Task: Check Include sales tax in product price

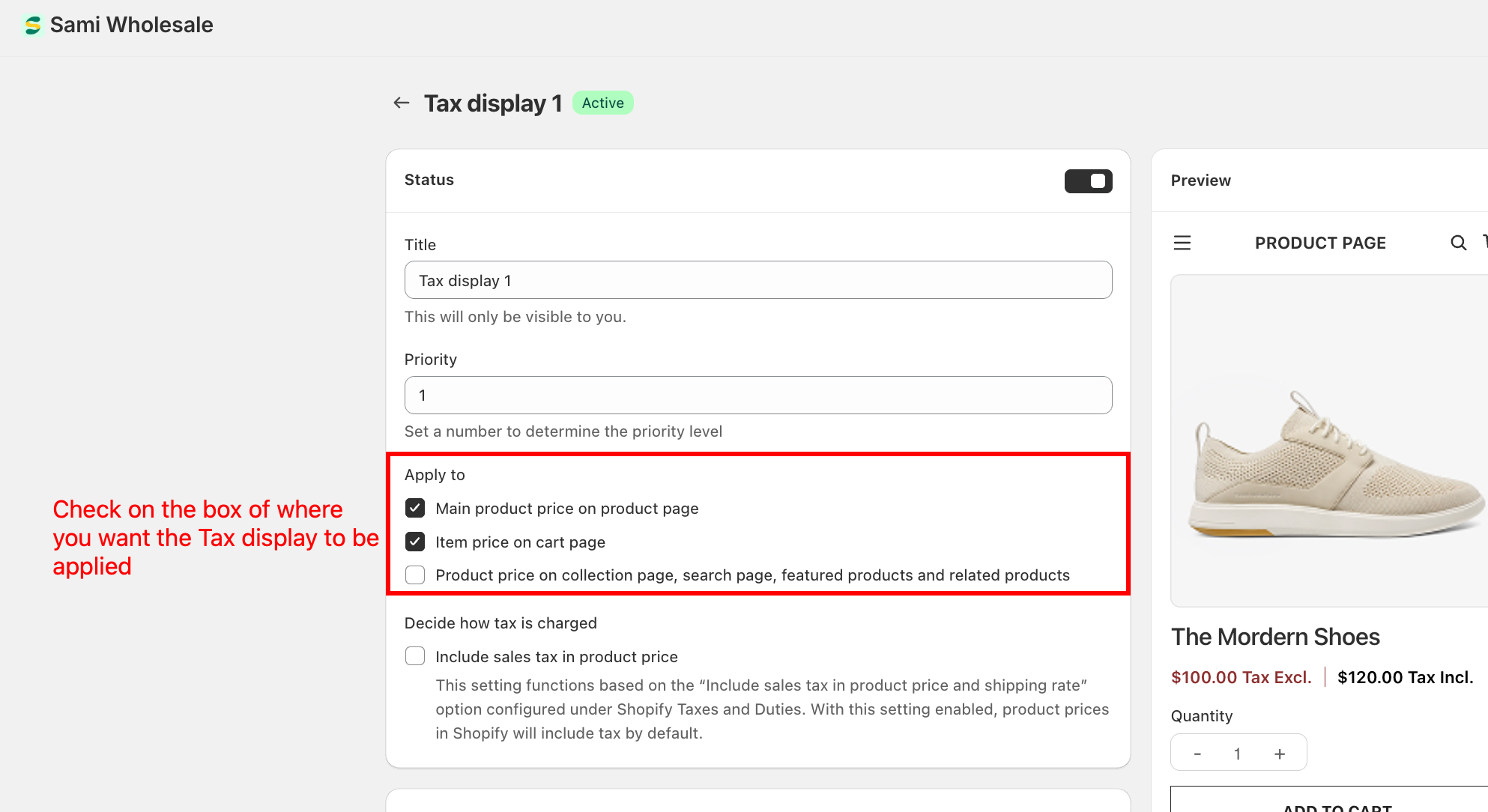Action: pyautogui.click(x=415, y=656)
